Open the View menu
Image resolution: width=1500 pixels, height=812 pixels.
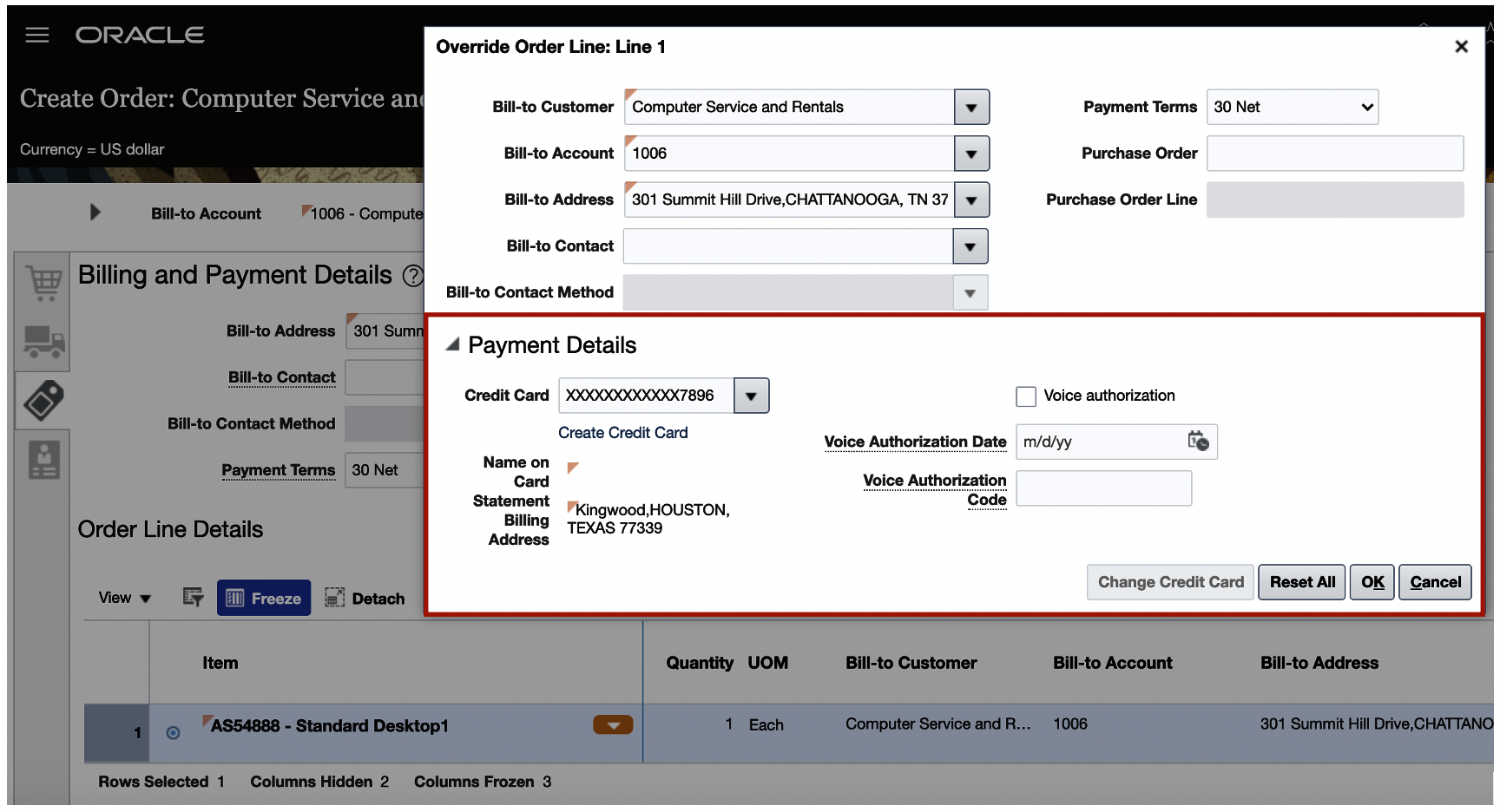click(x=122, y=597)
